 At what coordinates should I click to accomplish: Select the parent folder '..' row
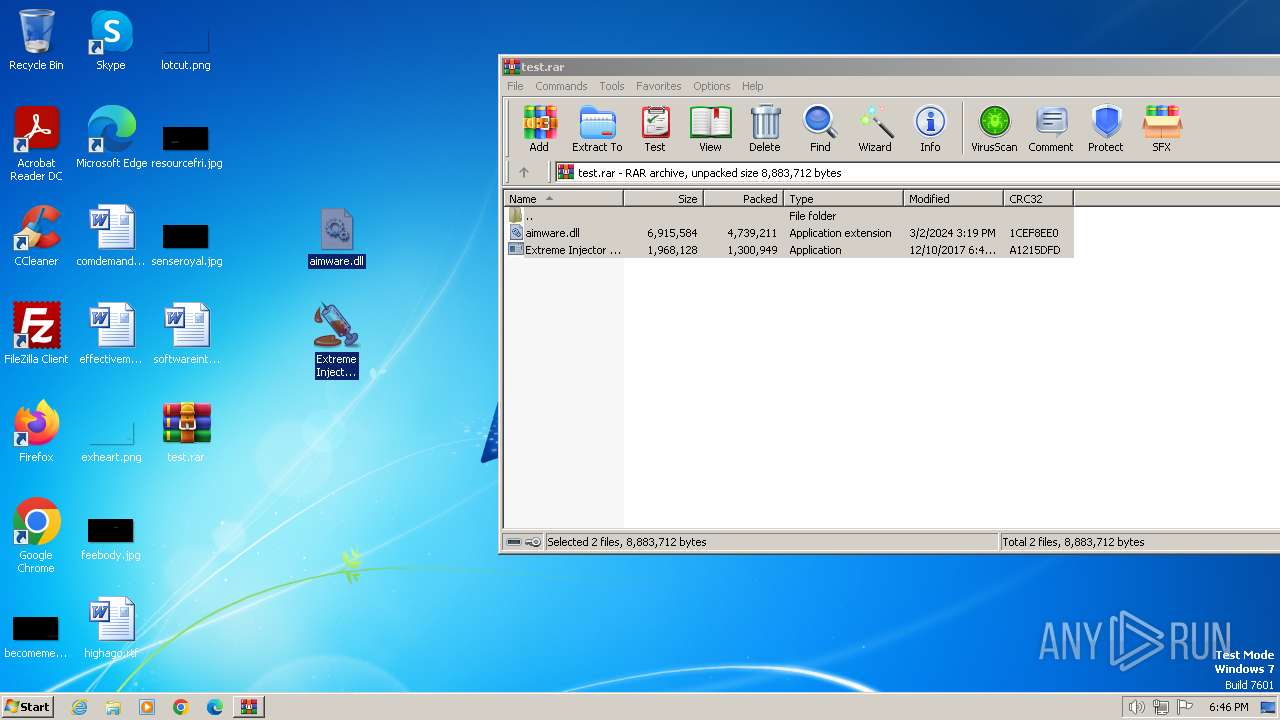pos(789,216)
